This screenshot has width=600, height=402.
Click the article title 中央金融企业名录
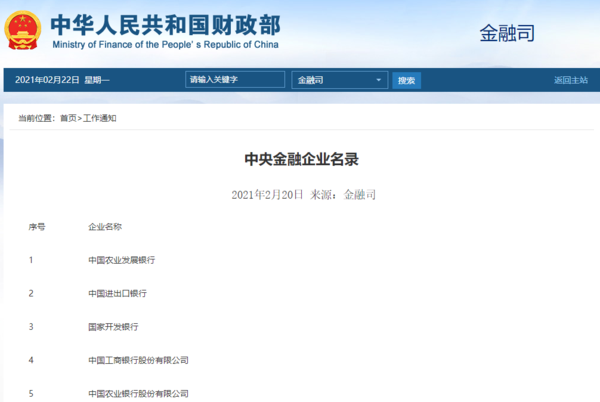[302, 159]
